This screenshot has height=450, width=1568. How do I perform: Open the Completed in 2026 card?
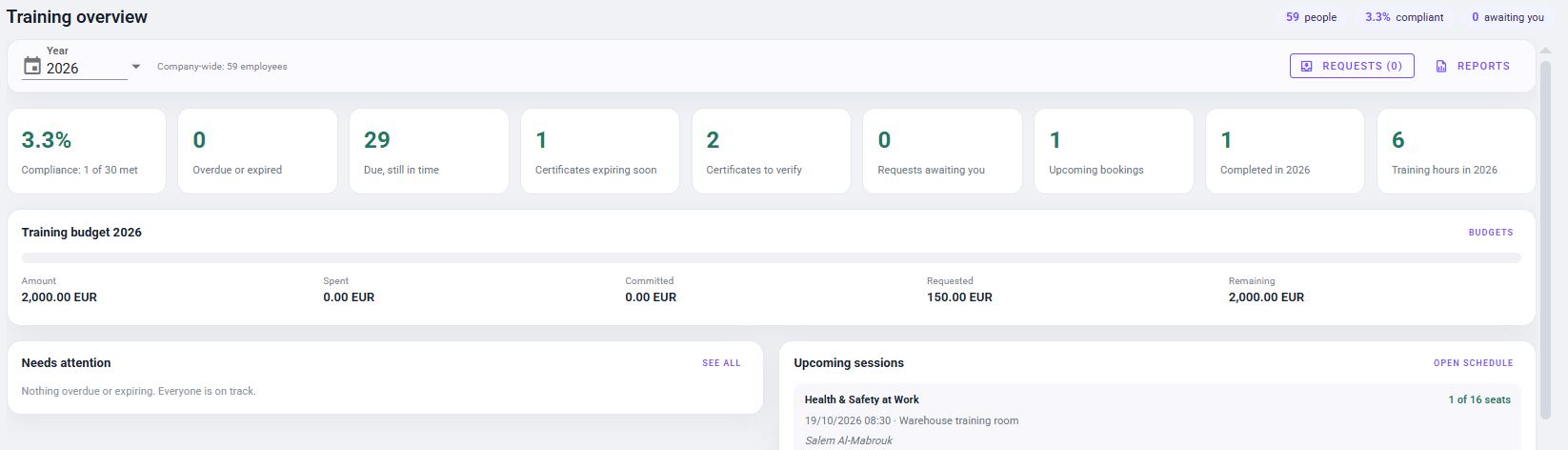click(x=1285, y=151)
